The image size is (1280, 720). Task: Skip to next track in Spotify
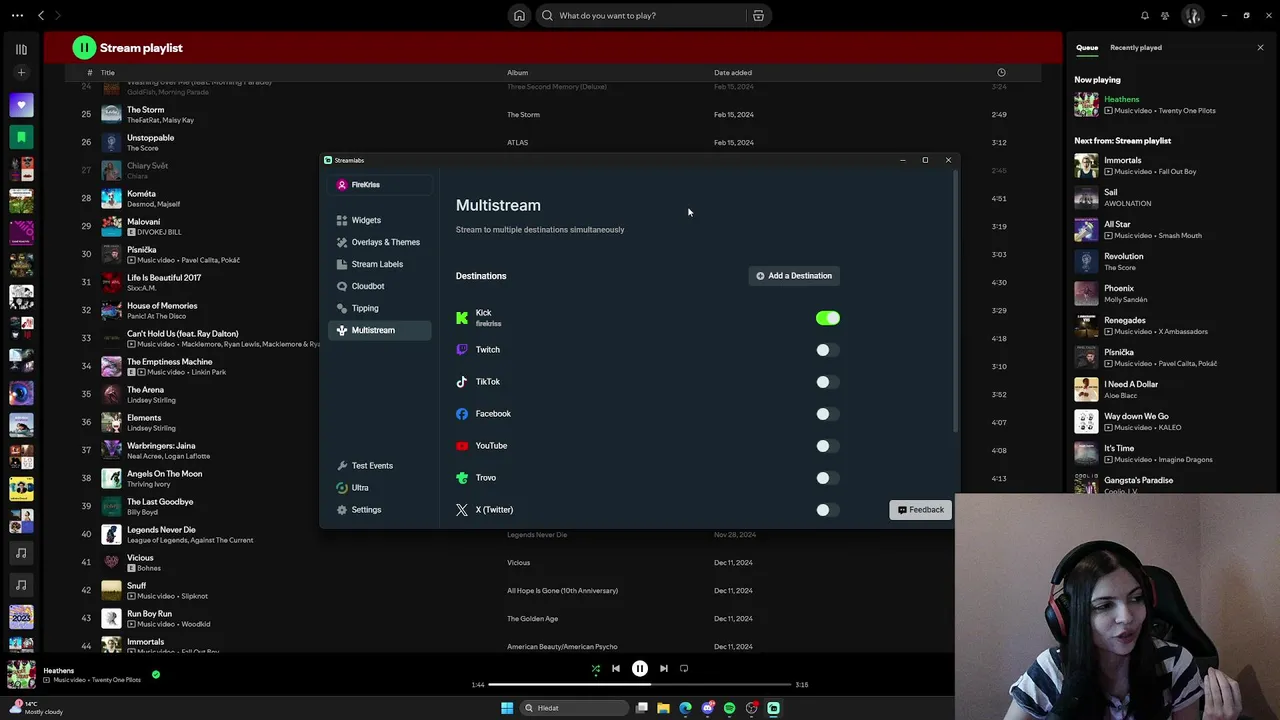coord(664,669)
